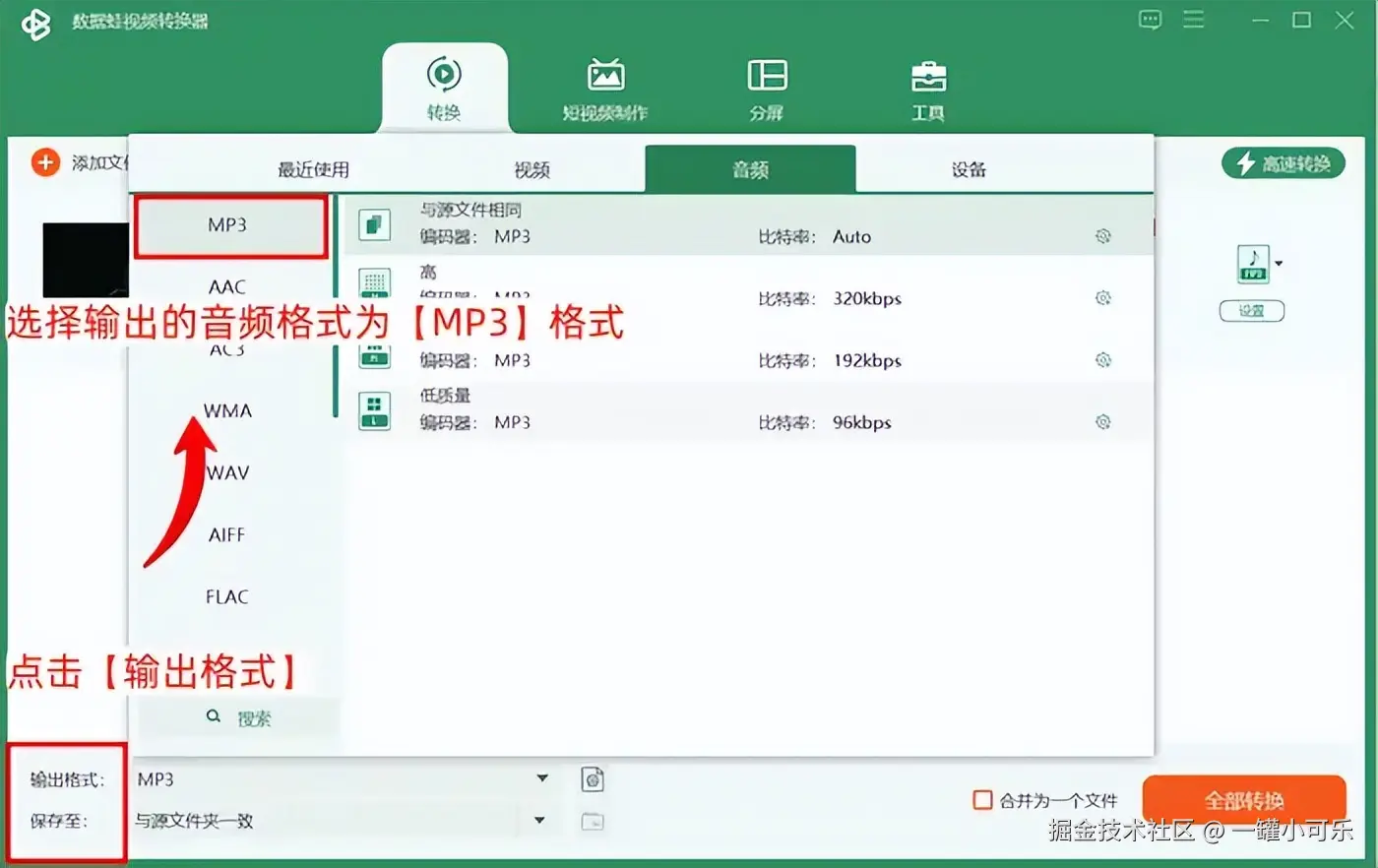Screen dimensions: 1378x868
Task: Open the 转换 convert tab icon
Action: tap(444, 75)
